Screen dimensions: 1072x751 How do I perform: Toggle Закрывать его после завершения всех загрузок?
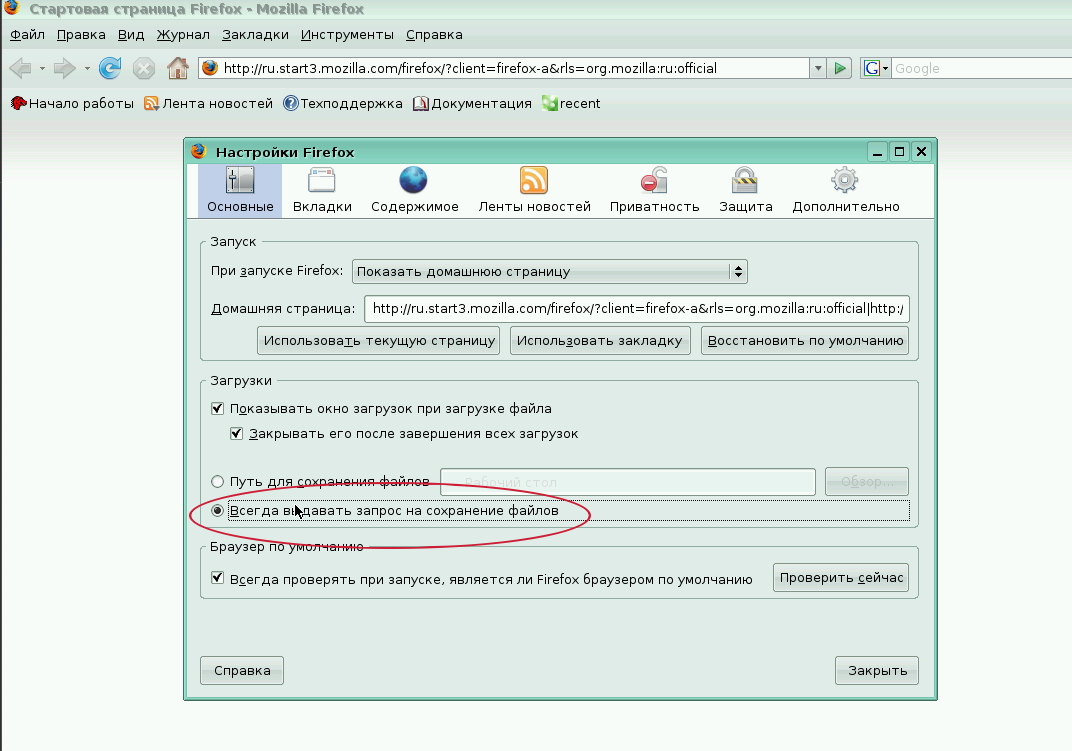(x=237, y=434)
